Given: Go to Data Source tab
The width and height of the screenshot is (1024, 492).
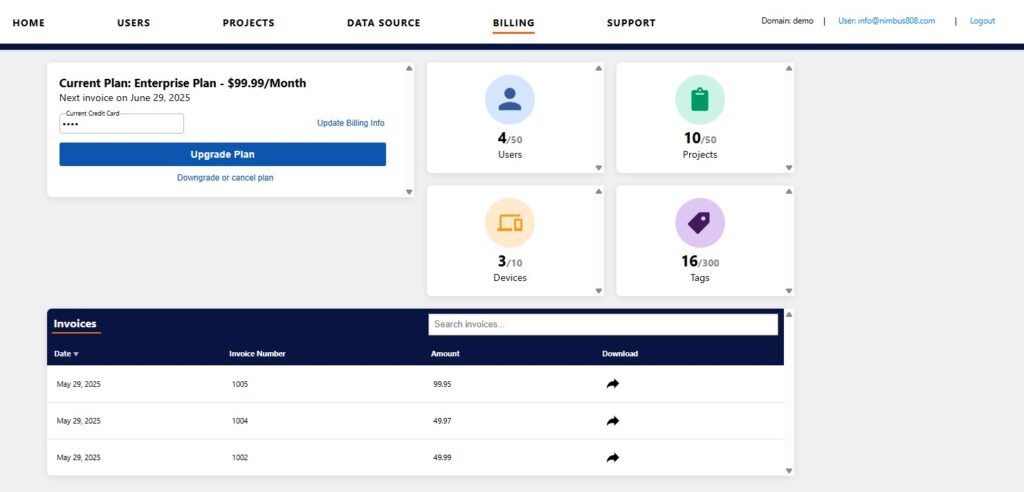Looking at the screenshot, I should click(x=383, y=23).
